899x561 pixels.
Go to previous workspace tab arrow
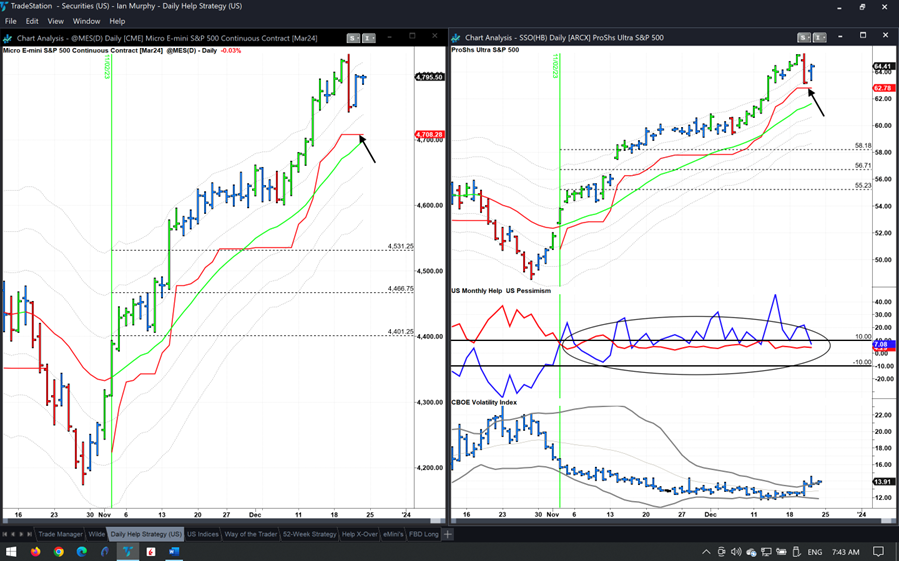[x=13, y=534]
